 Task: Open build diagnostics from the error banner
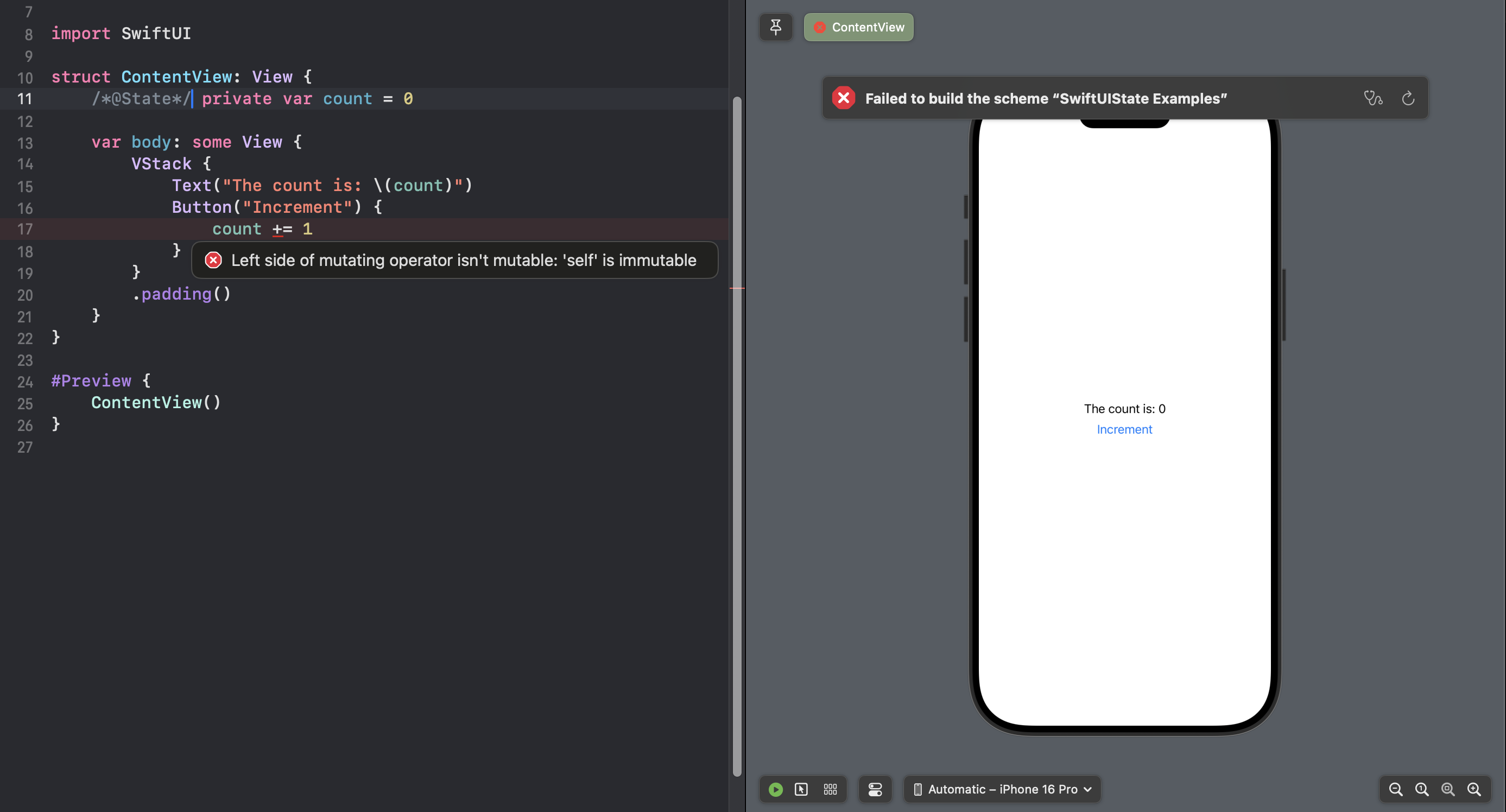point(1374,98)
